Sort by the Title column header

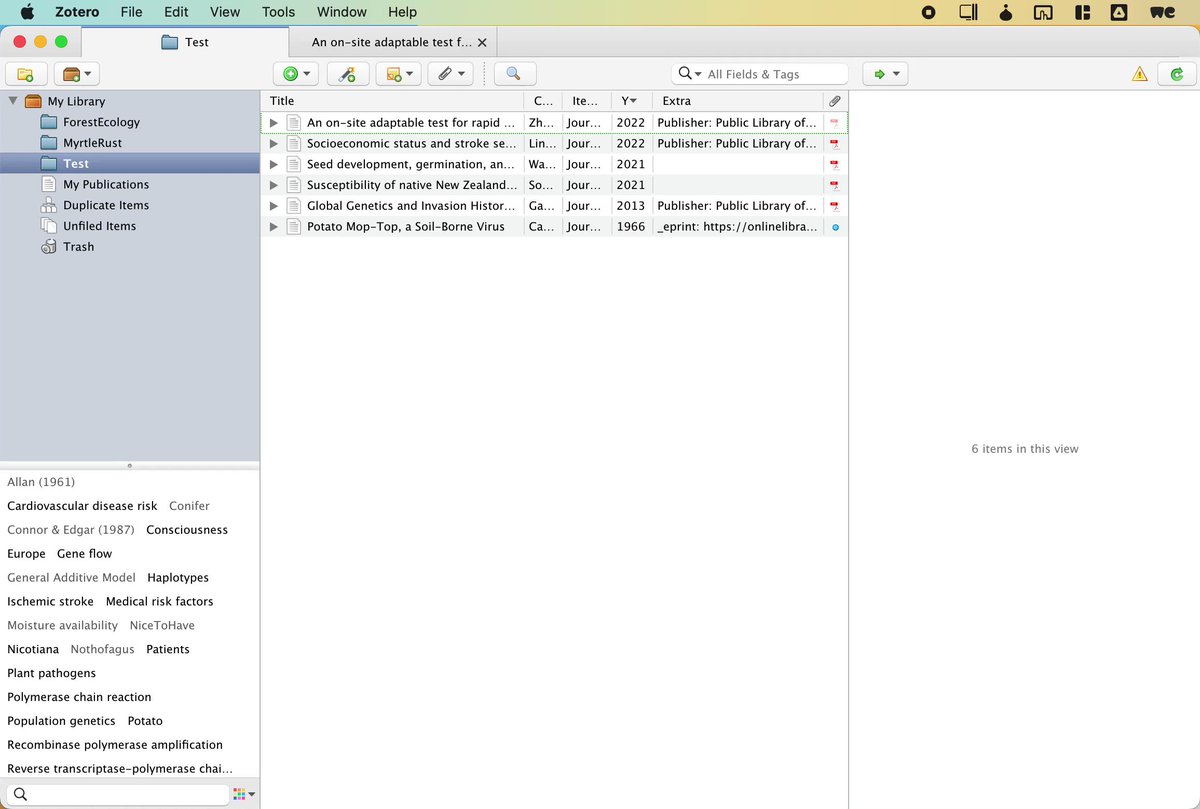[x=392, y=101]
